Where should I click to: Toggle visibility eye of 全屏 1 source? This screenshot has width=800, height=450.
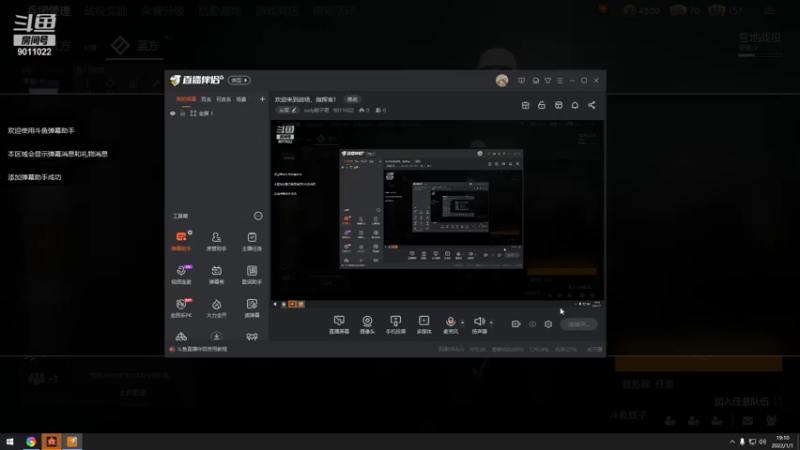(x=172, y=113)
